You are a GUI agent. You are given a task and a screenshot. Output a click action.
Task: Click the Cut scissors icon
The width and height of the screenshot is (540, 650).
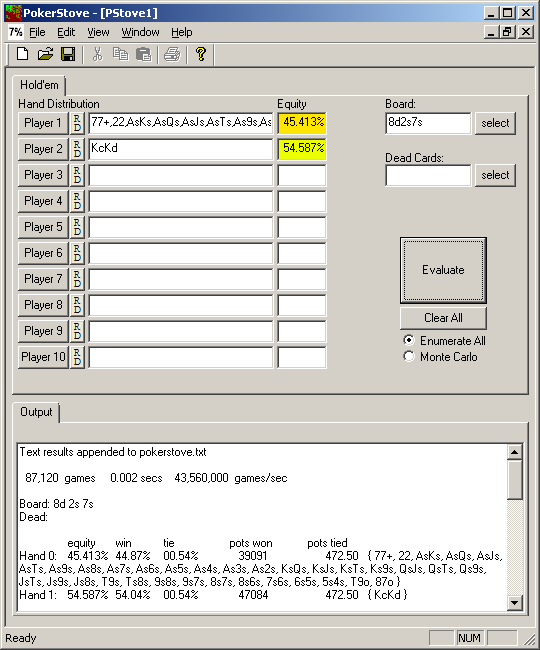pos(97,54)
